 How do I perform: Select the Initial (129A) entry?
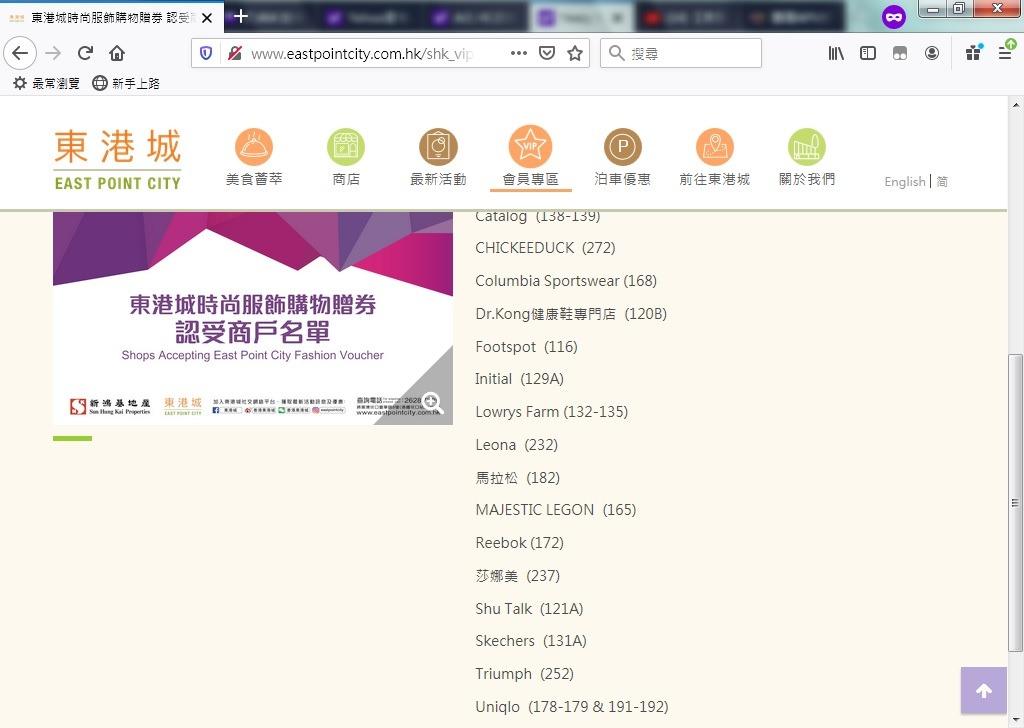click(x=519, y=379)
